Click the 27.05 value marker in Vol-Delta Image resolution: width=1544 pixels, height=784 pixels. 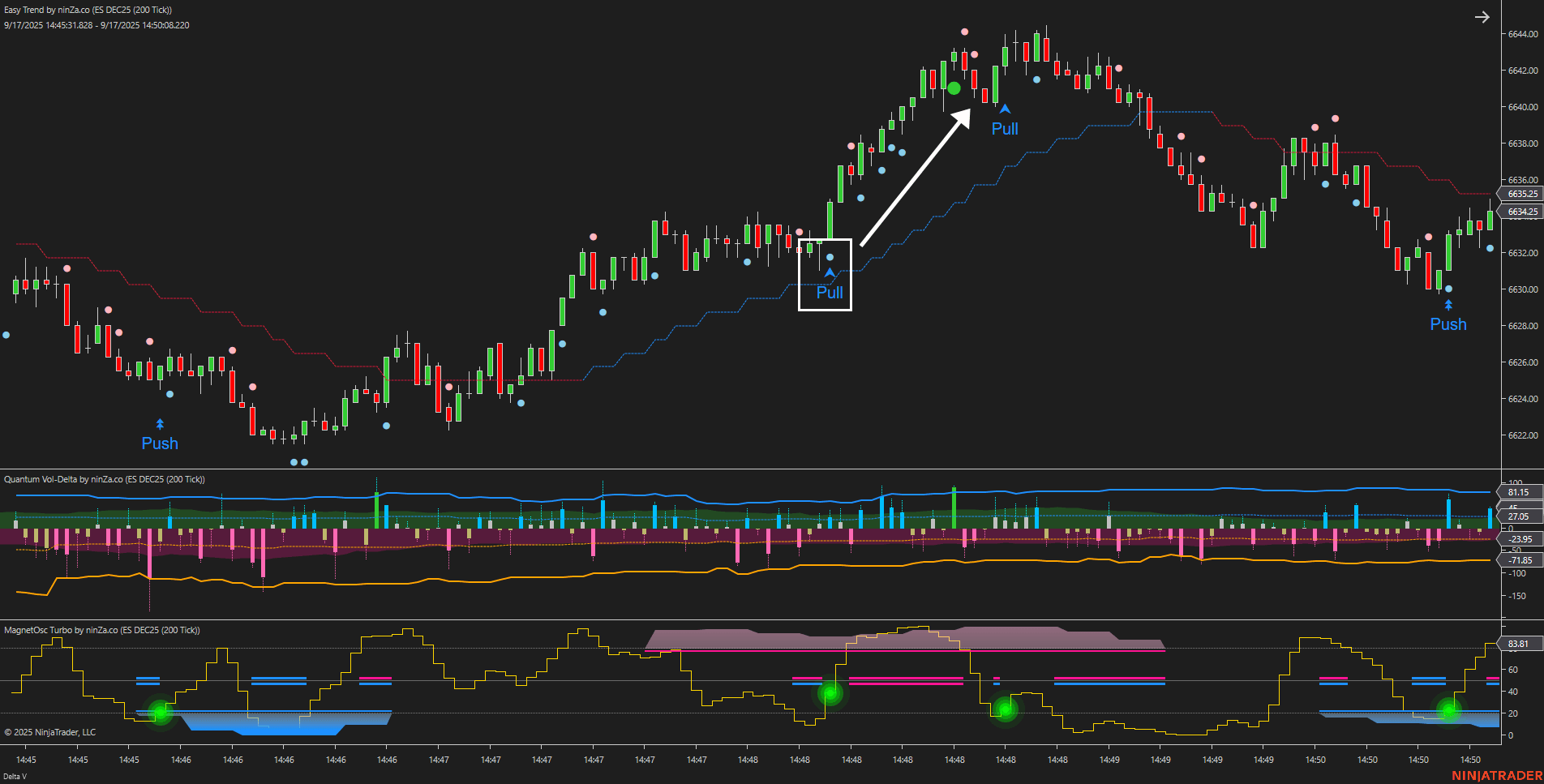coord(1518,516)
